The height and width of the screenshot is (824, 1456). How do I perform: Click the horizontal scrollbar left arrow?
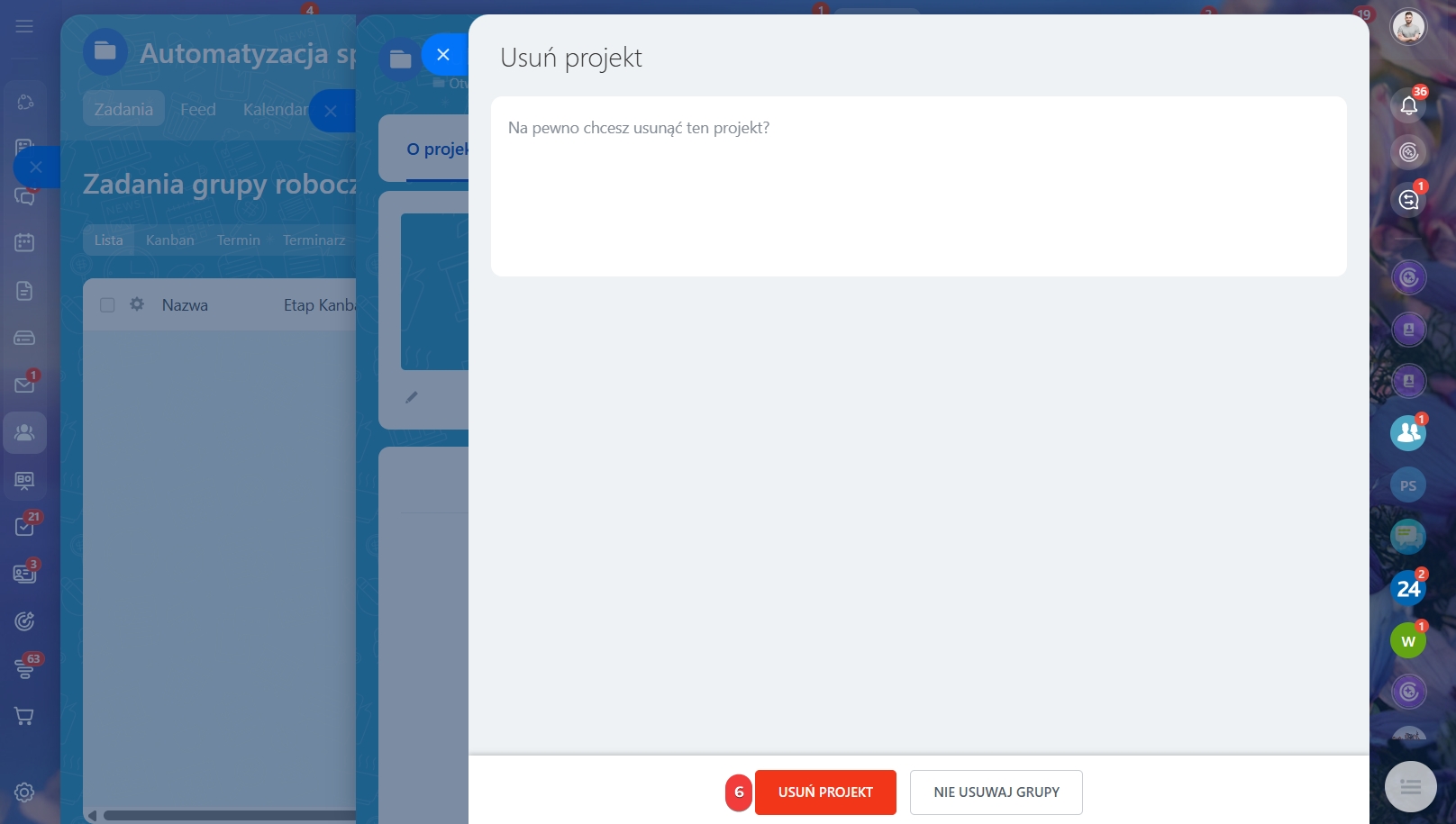[92, 816]
